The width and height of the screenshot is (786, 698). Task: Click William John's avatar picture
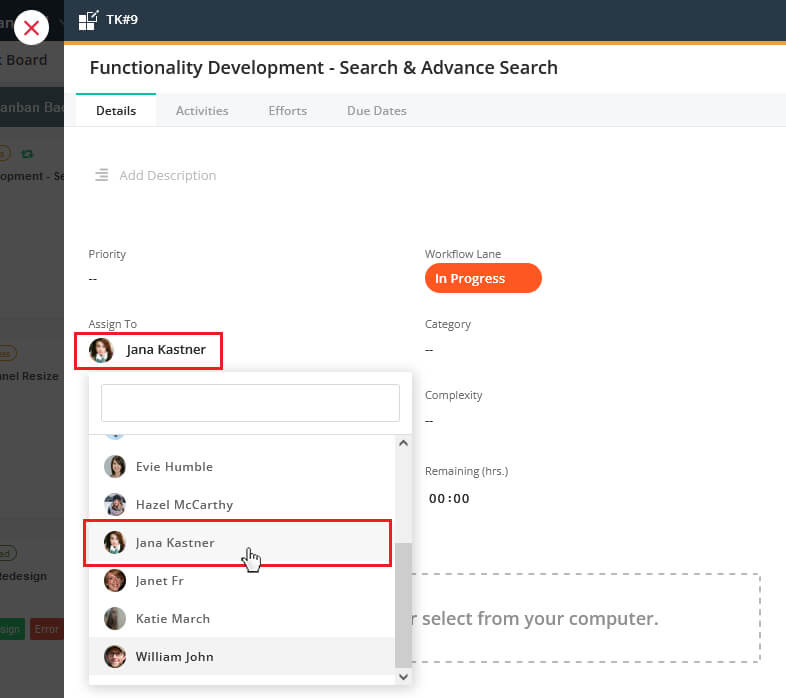115,657
